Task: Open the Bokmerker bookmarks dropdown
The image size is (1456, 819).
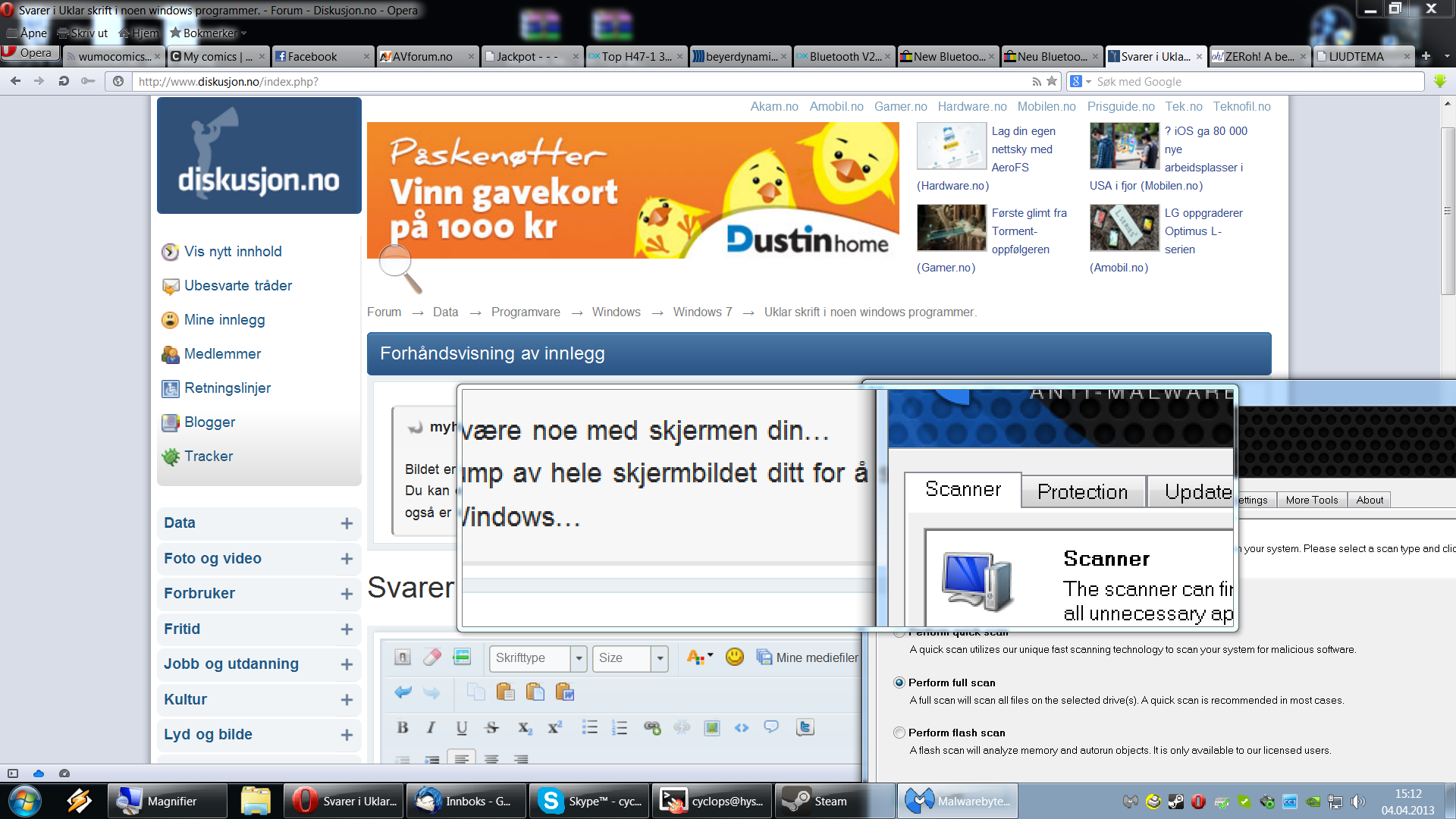Action: (209, 33)
